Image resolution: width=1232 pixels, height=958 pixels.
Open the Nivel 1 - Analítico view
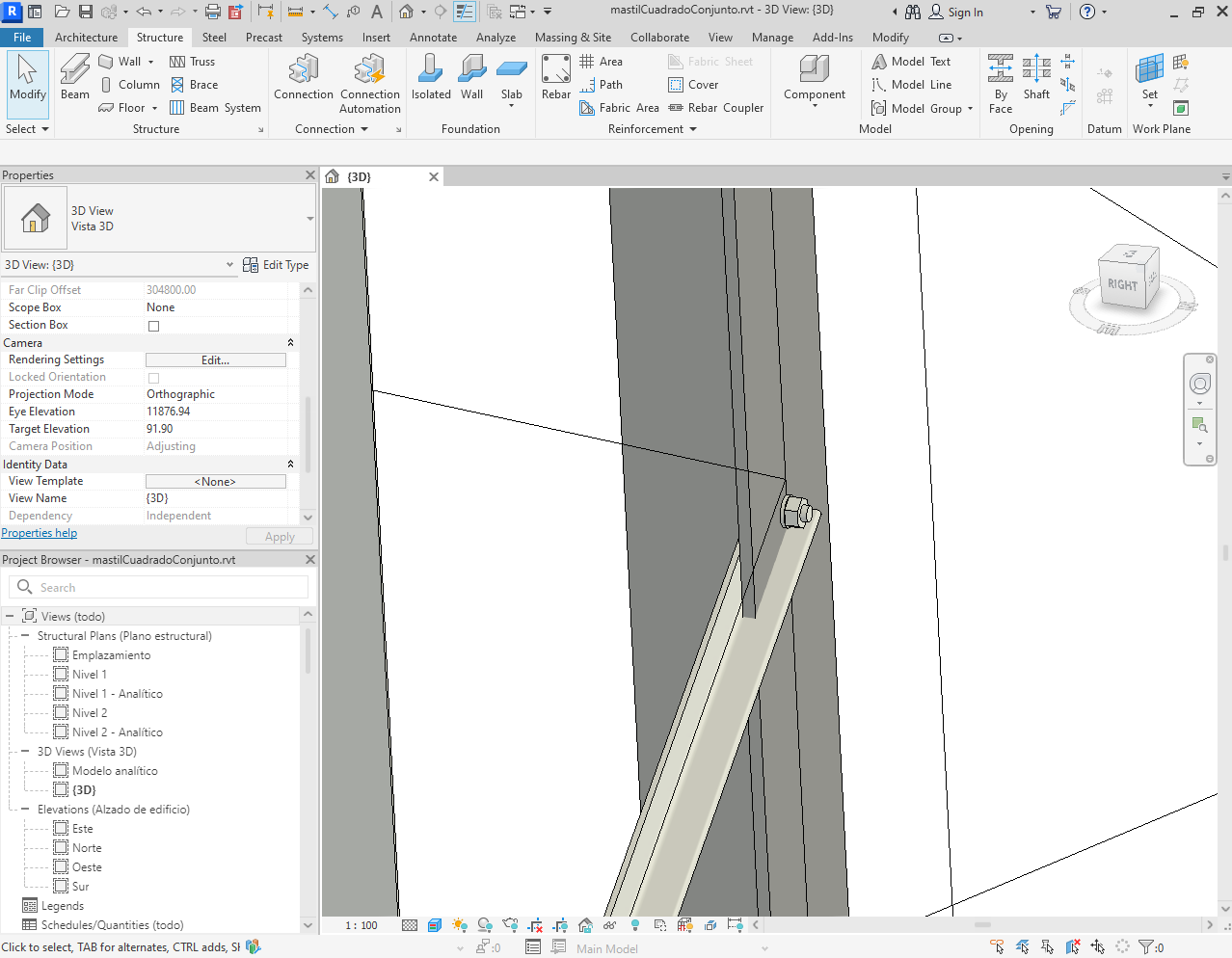click(x=117, y=694)
